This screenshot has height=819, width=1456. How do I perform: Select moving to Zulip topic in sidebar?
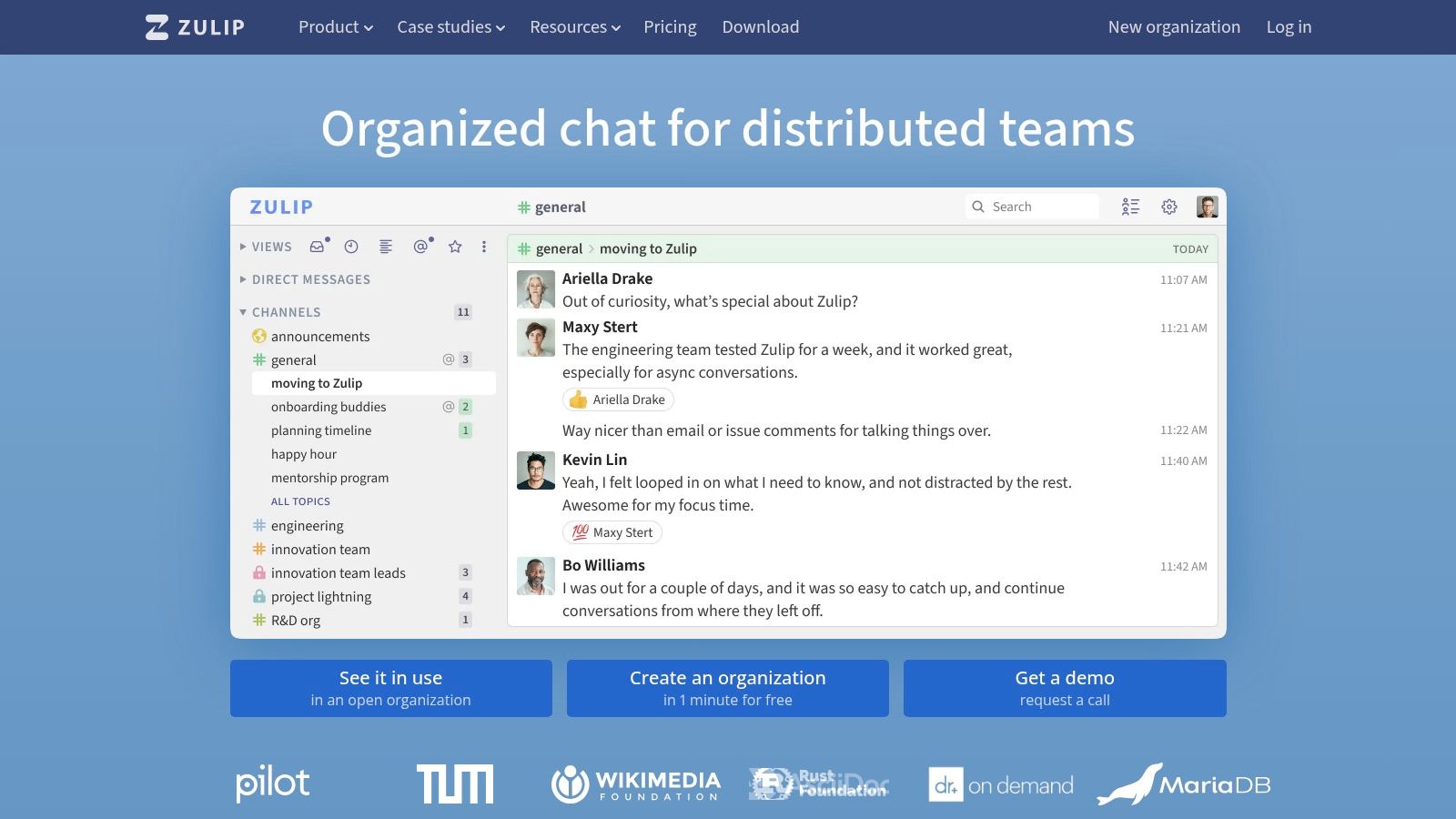(374, 383)
